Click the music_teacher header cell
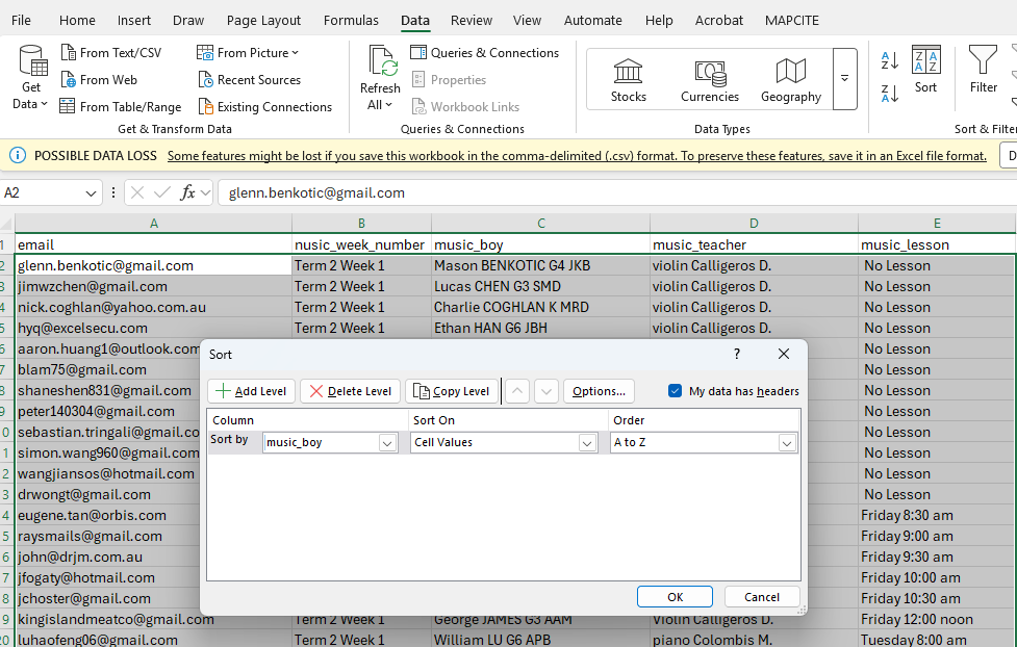1017x647 pixels. (754, 245)
